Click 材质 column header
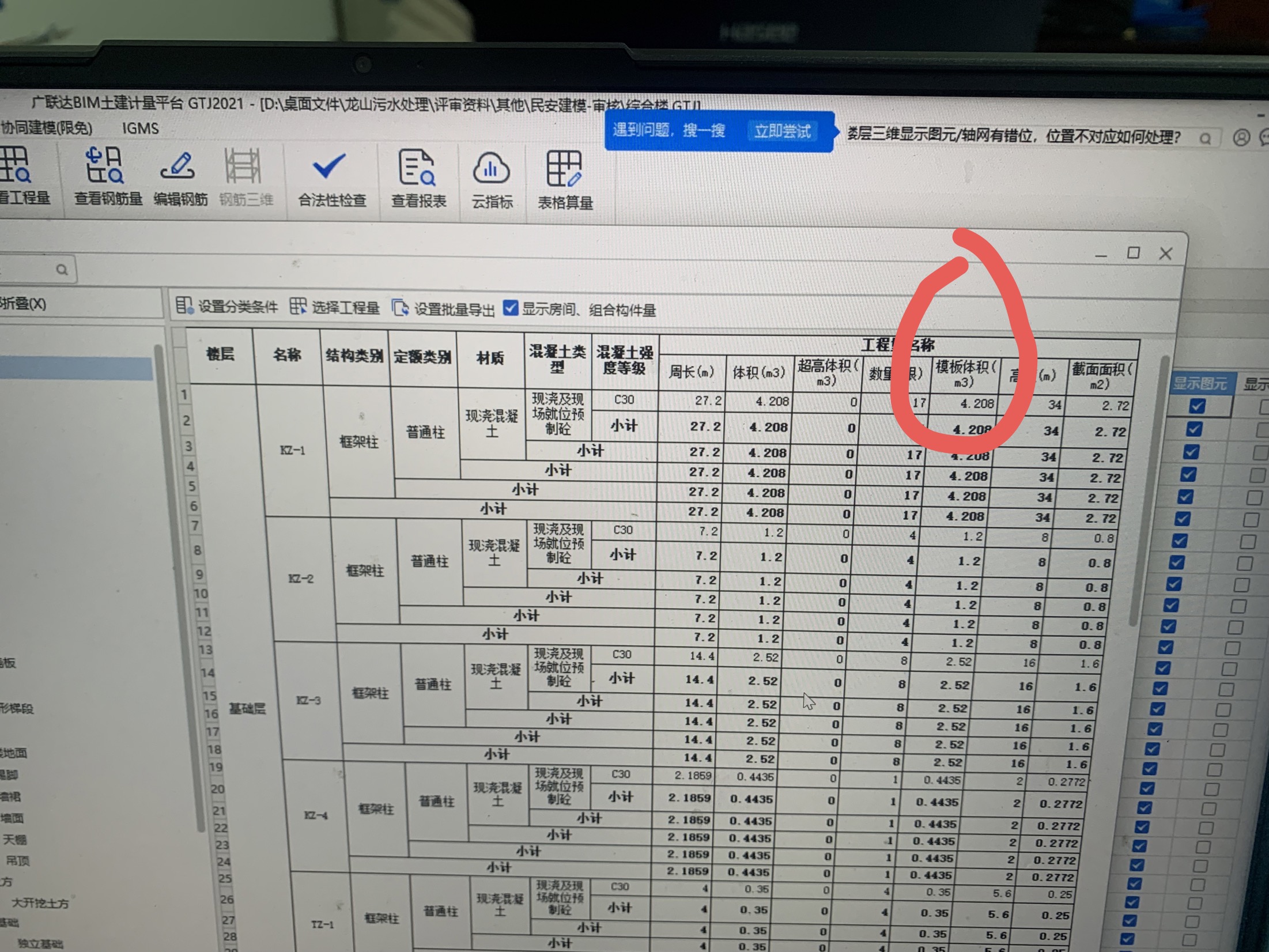The width and height of the screenshot is (1269, 952). click(490, 359)
